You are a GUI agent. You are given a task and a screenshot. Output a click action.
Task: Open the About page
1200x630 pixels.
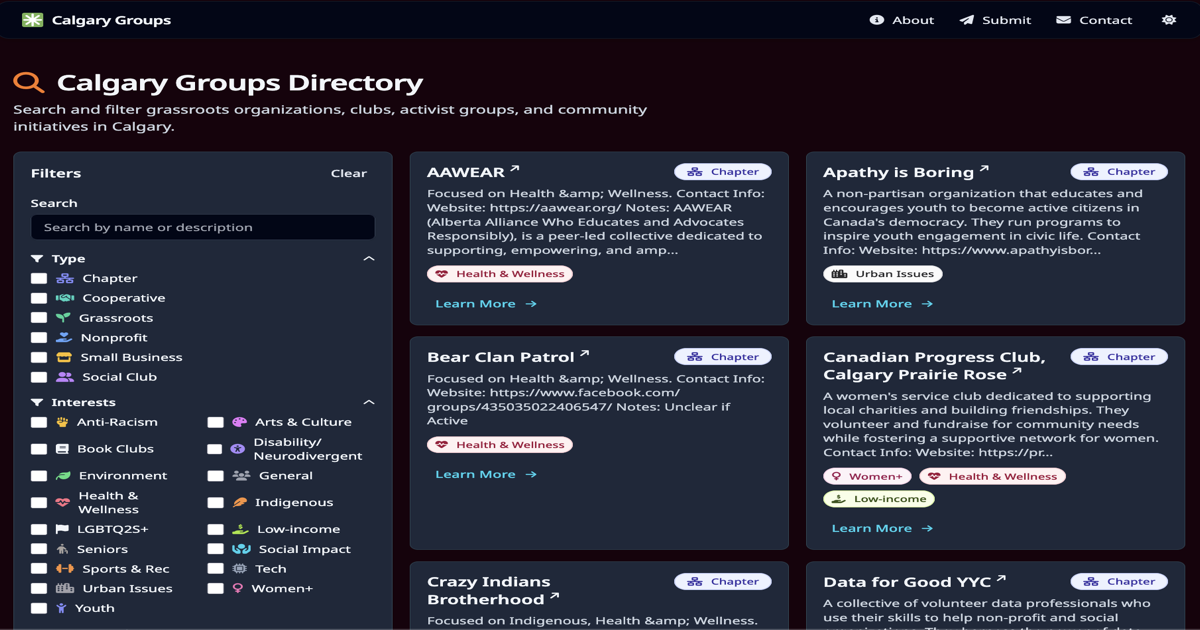[x=902, y=20]
